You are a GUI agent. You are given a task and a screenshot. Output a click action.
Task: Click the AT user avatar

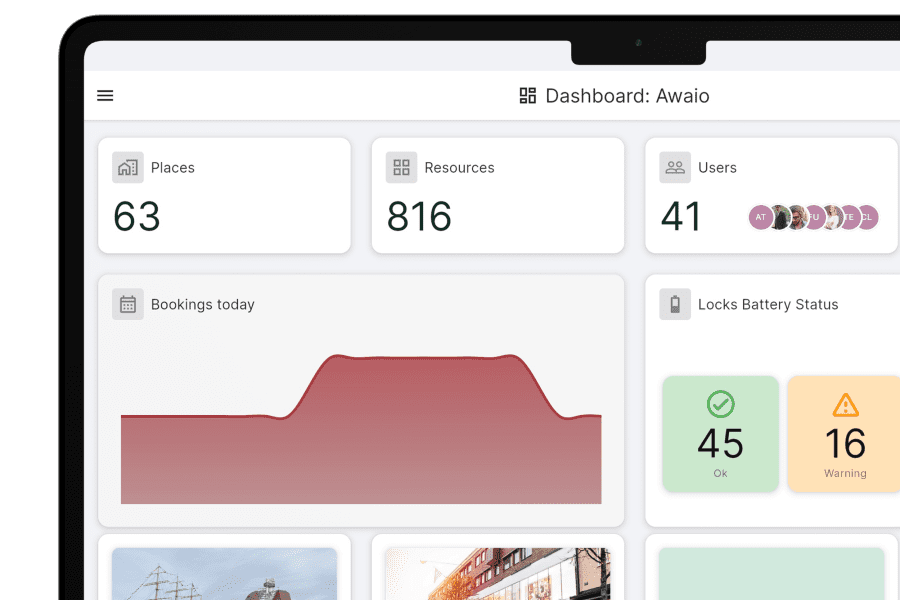click(x=760, y=217)
